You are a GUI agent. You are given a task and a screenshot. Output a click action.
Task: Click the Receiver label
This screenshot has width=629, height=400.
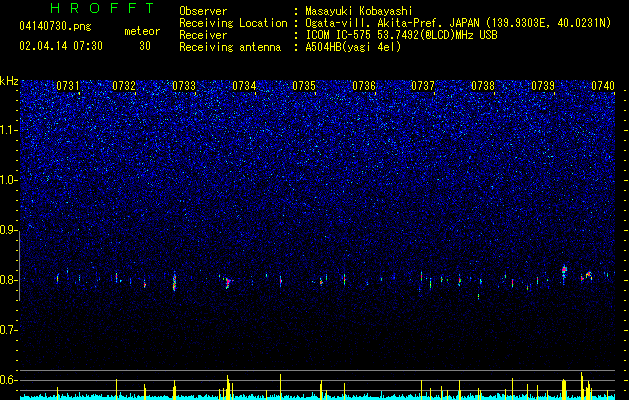pos(203,35)
